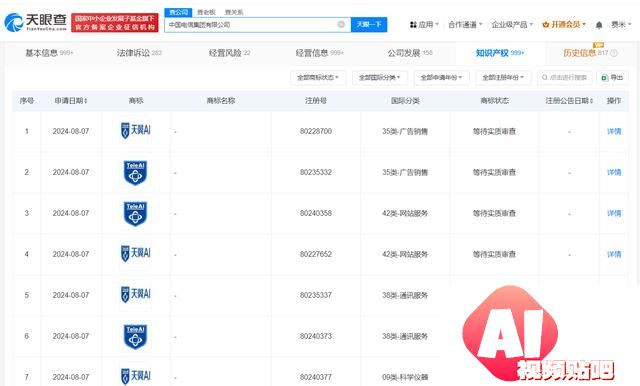The width and height of the screenshot is (640, 386).
Task: Select registration number 80240373
Action: (316, 336)
